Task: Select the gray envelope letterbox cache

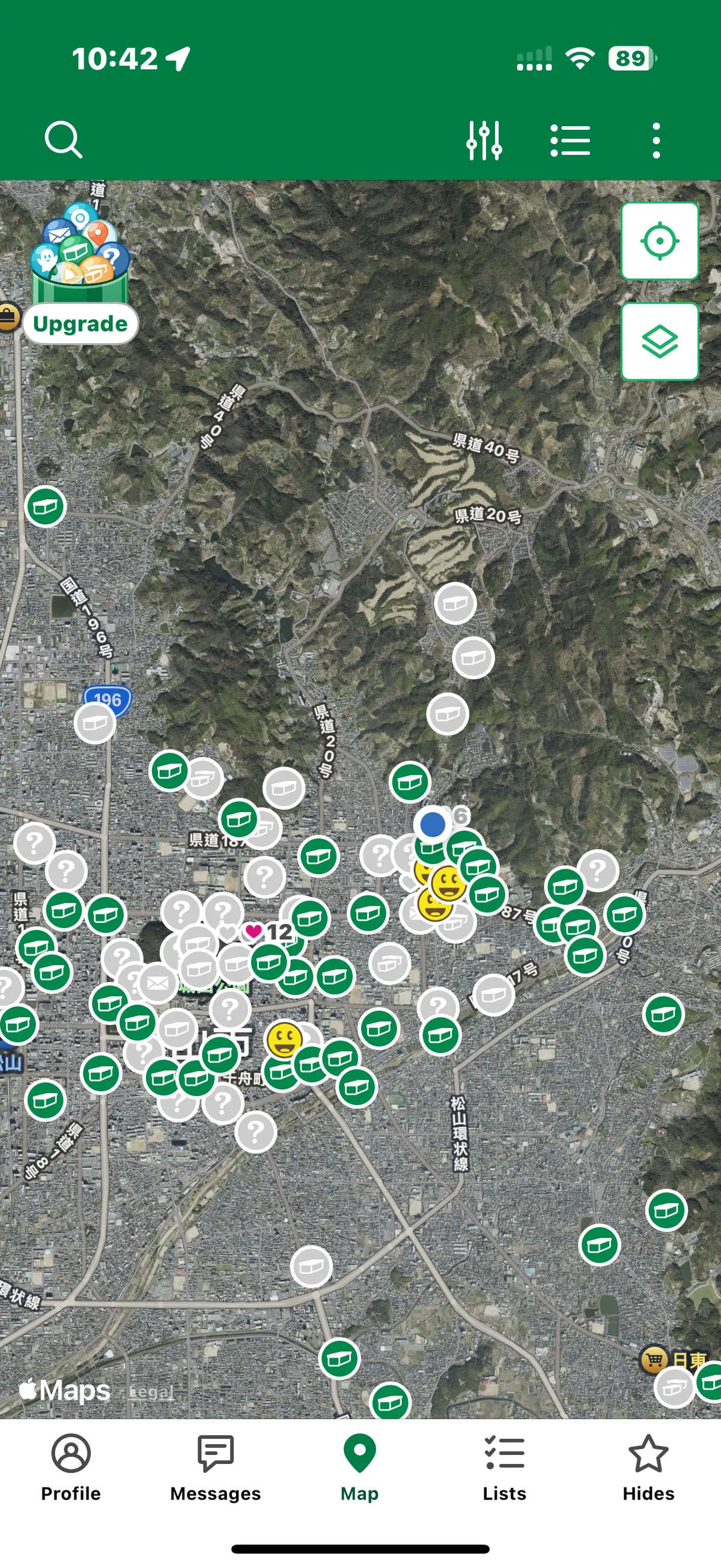Action: click(157, 982)
